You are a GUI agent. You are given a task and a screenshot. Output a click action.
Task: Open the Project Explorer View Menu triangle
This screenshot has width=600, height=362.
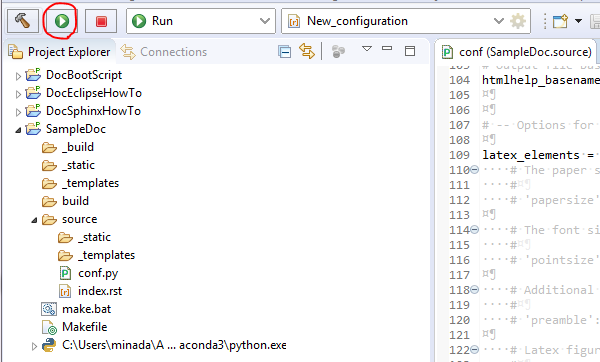[367, 49]
